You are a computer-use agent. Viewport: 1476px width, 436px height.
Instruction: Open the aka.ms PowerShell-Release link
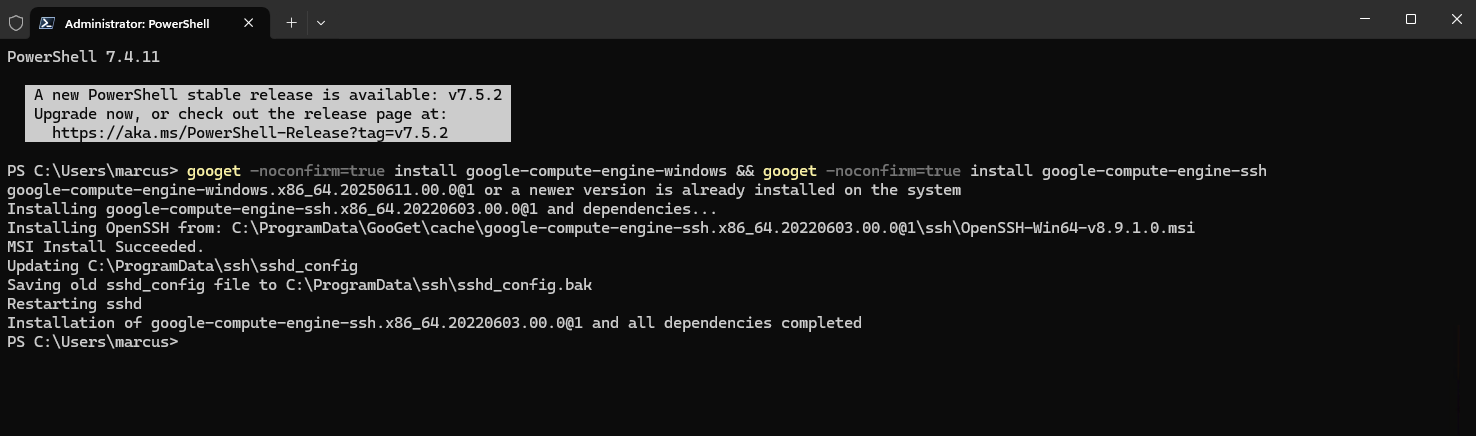[x=250, y=133]
